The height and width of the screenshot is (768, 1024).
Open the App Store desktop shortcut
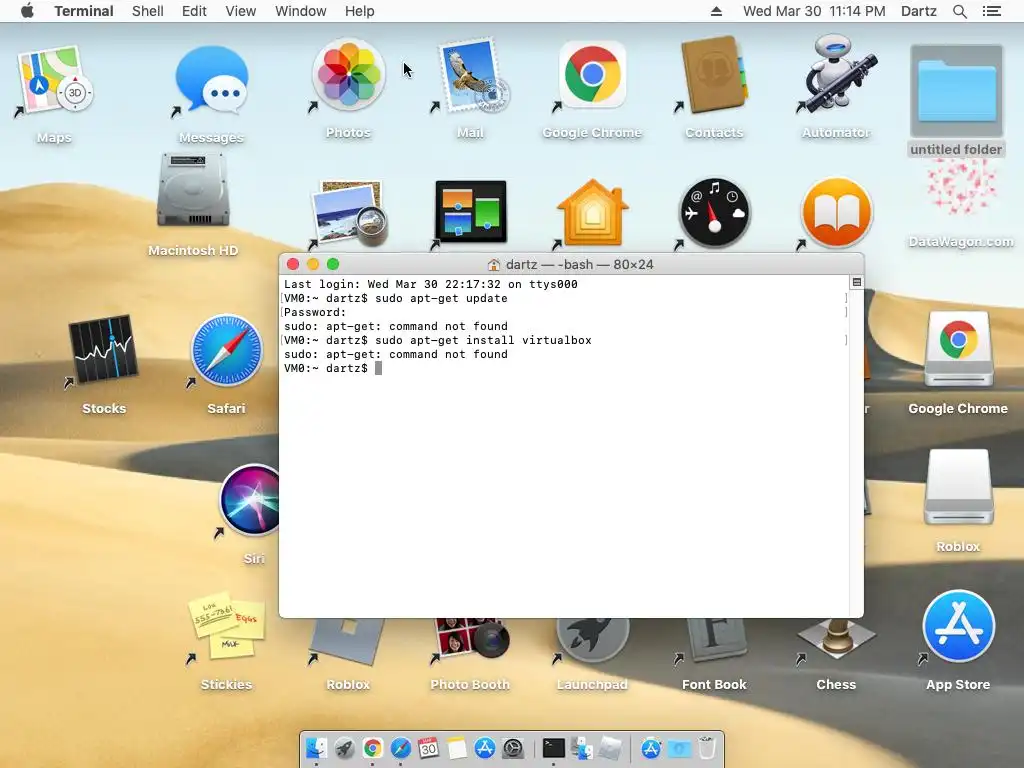click(x=958, y=627)
